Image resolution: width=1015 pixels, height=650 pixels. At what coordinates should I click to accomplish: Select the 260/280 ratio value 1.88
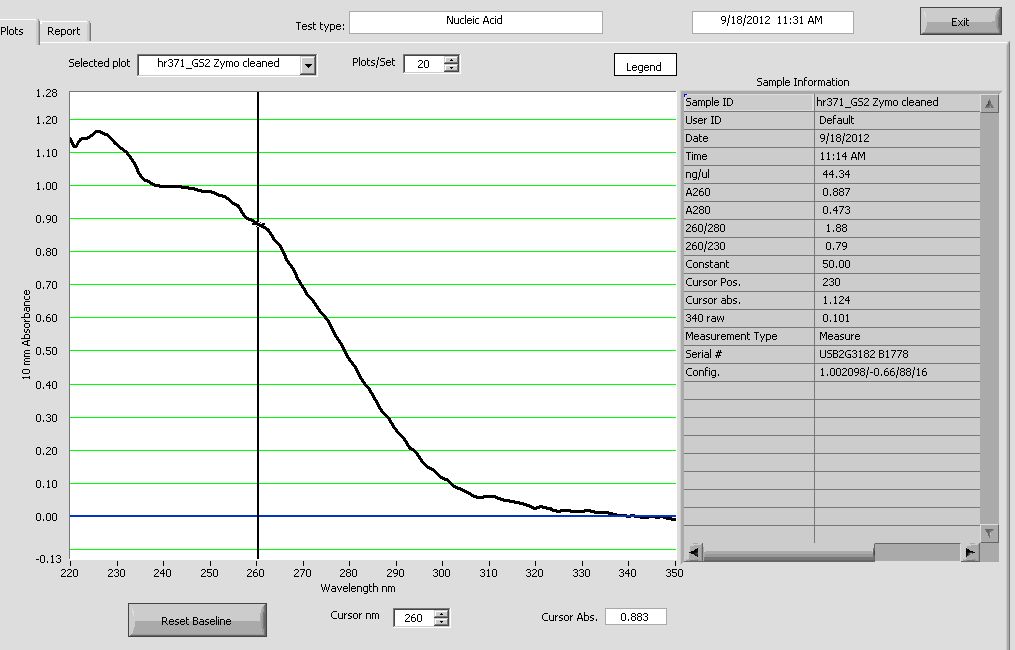click(x=897, y=229)
